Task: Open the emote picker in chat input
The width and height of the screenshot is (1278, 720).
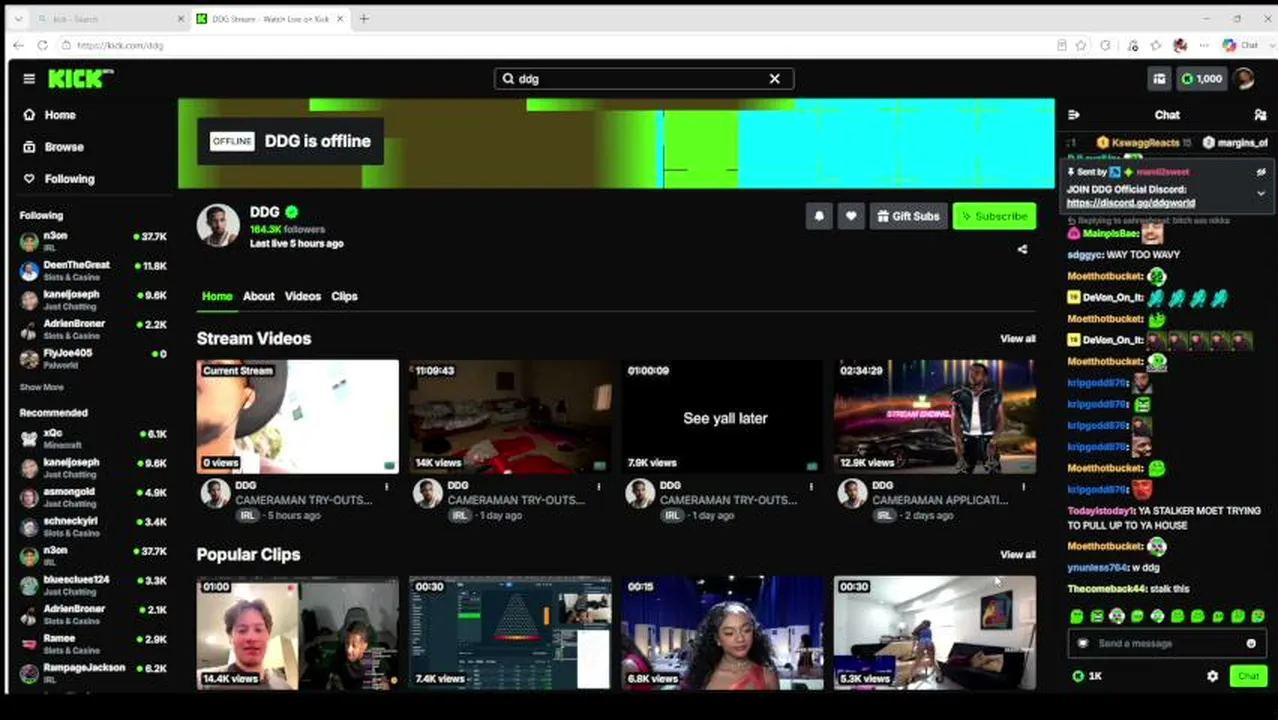Action: click(1251, 644)
